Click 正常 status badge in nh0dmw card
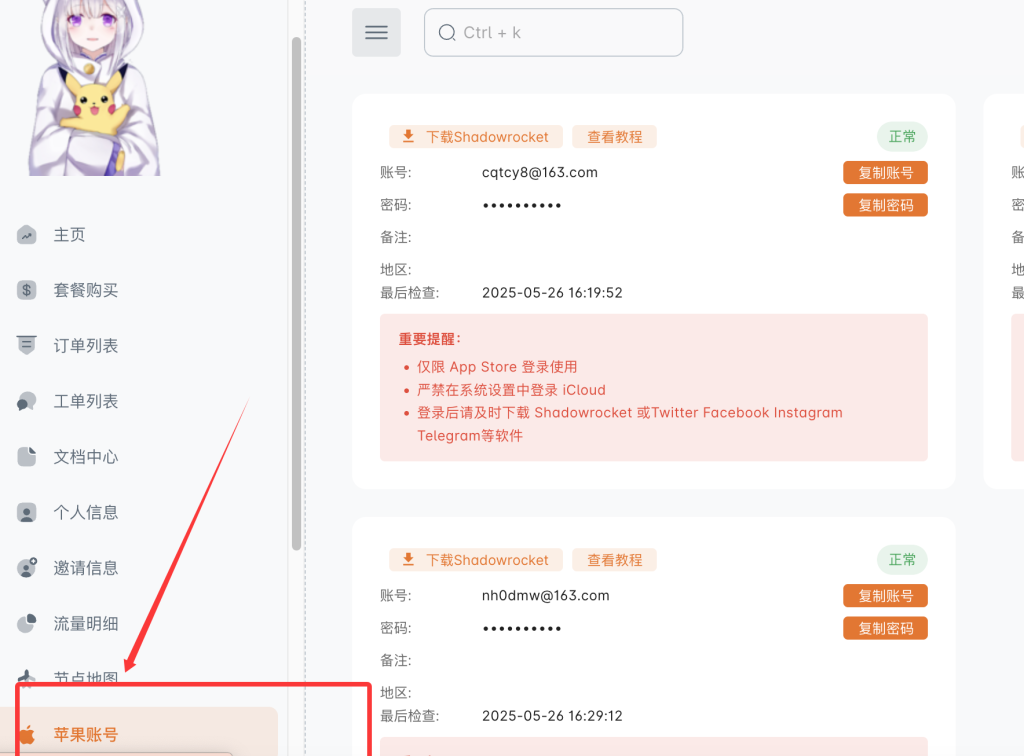The width and height of the screenshot is (1024, 756). pyautogui.click(x=902, y=559)
